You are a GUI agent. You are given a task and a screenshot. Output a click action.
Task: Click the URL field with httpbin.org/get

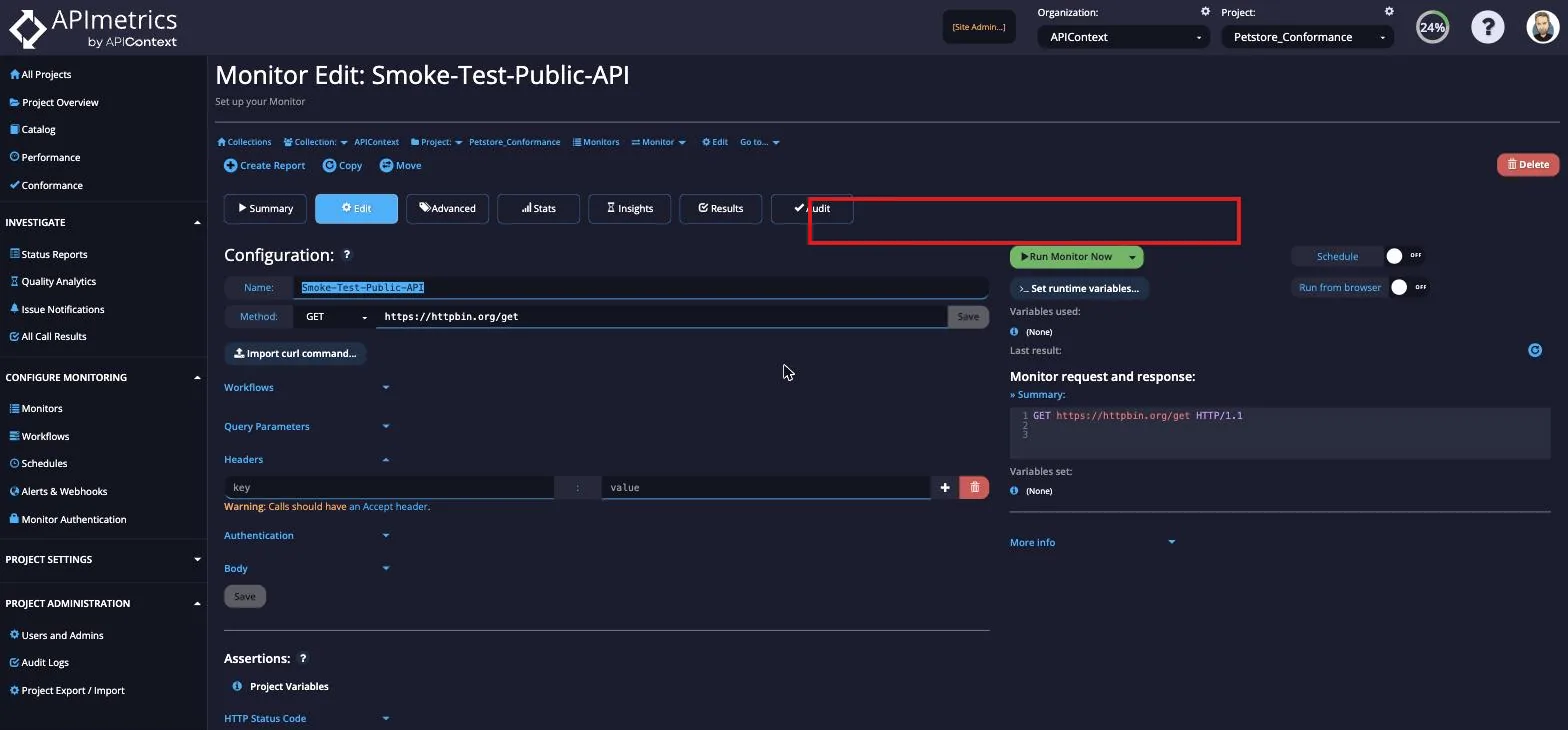661,316
